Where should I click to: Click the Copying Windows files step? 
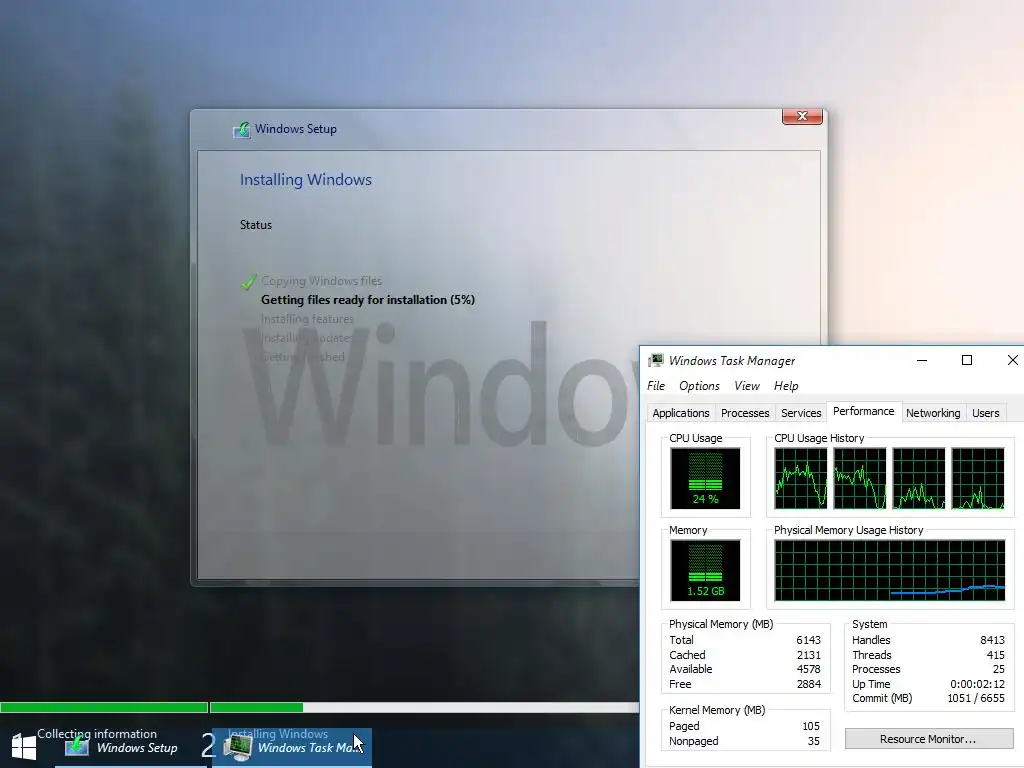pos(321,281)
